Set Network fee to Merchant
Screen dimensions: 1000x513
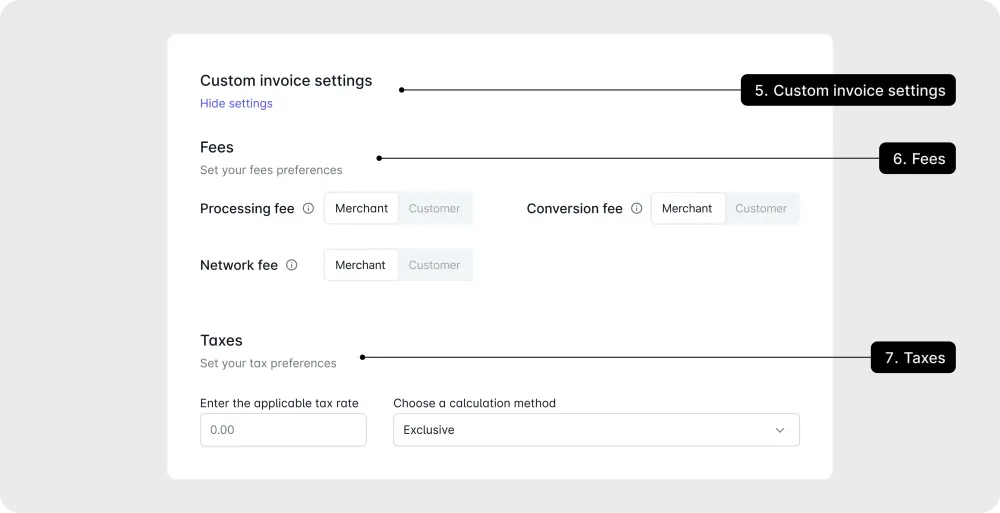361,265
